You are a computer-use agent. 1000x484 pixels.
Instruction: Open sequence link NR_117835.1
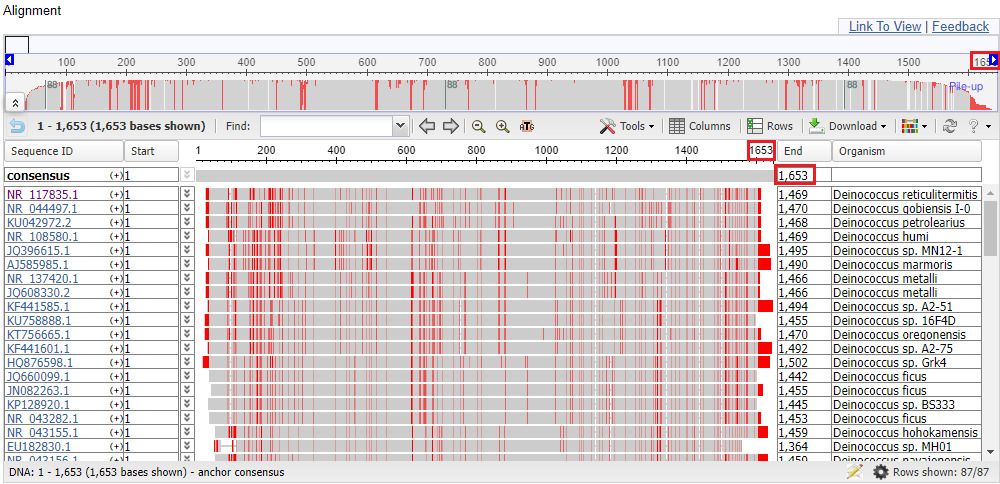tap(41, 194)
